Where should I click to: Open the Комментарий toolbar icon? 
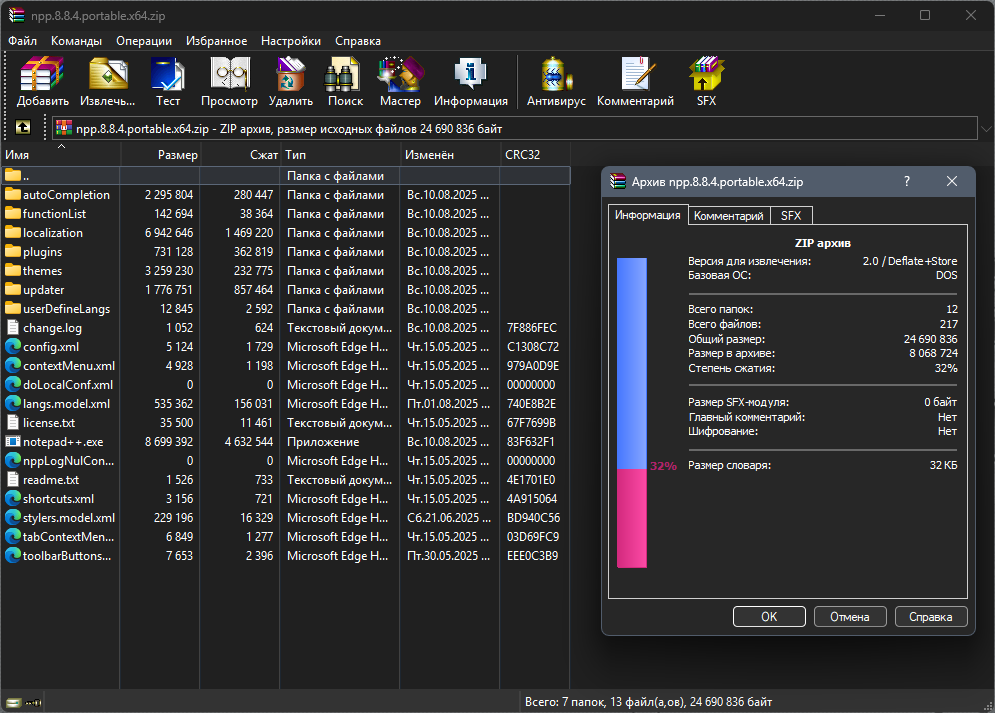pyautogui.click(x=636, y=74)
